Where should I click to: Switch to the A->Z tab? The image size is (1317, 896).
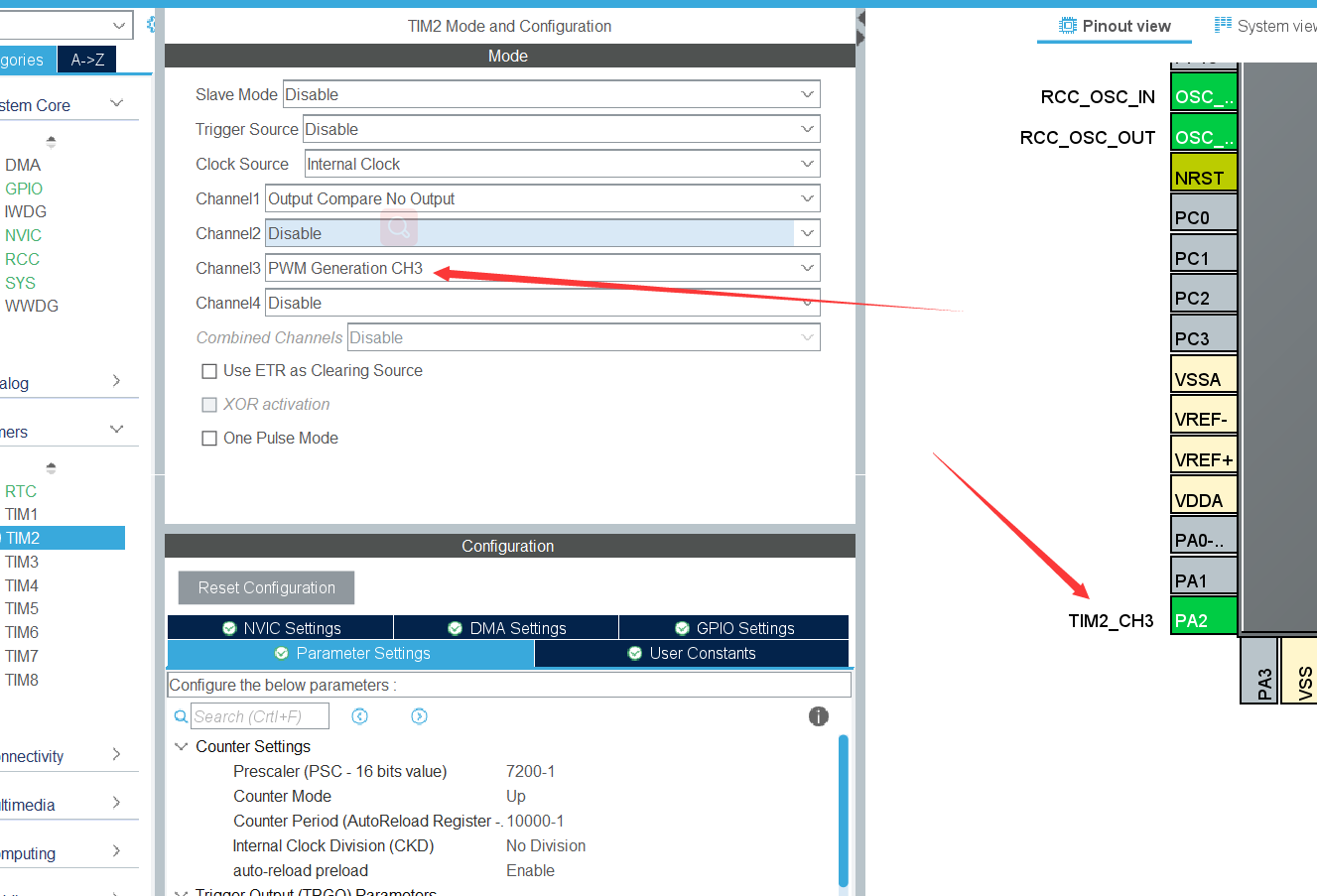87,60
